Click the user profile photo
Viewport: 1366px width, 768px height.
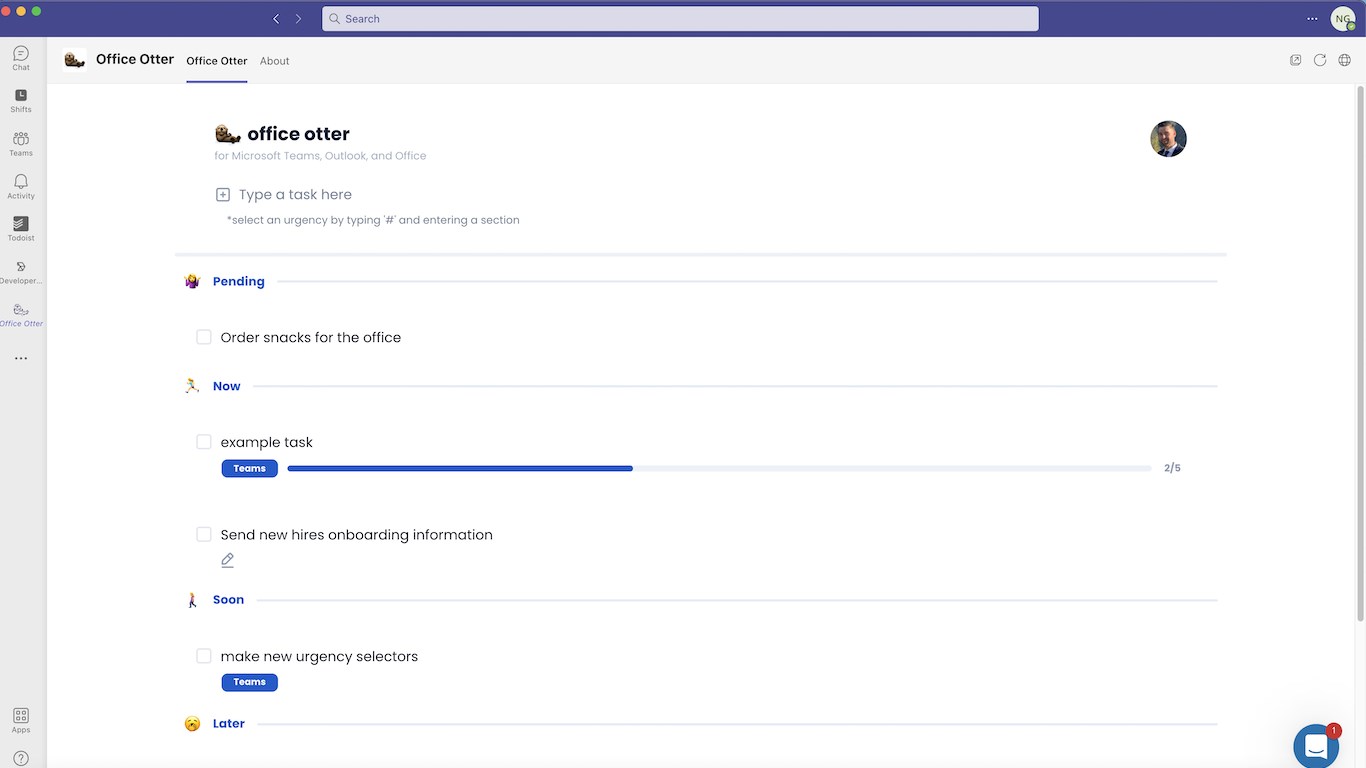point(1168,139)
